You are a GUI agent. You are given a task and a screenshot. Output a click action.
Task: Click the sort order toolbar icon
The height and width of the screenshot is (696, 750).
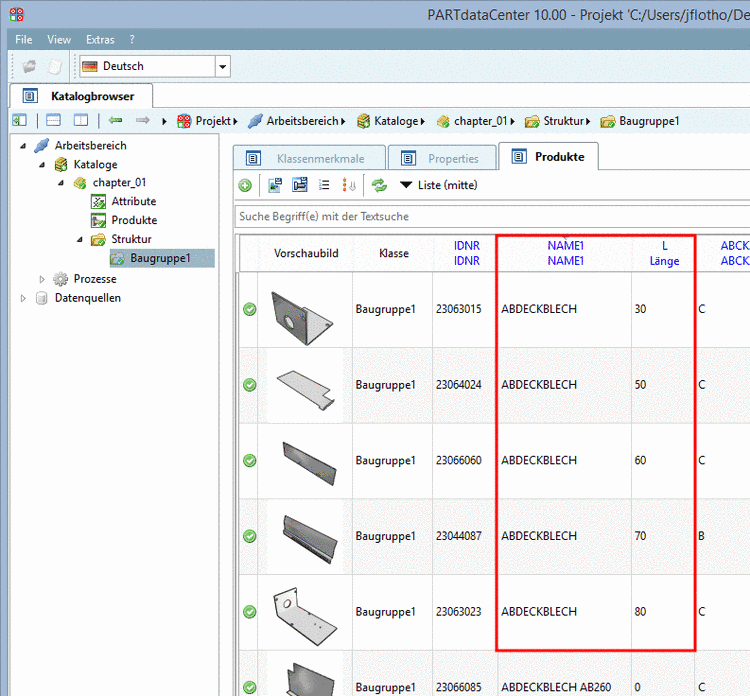coord(349,185)
